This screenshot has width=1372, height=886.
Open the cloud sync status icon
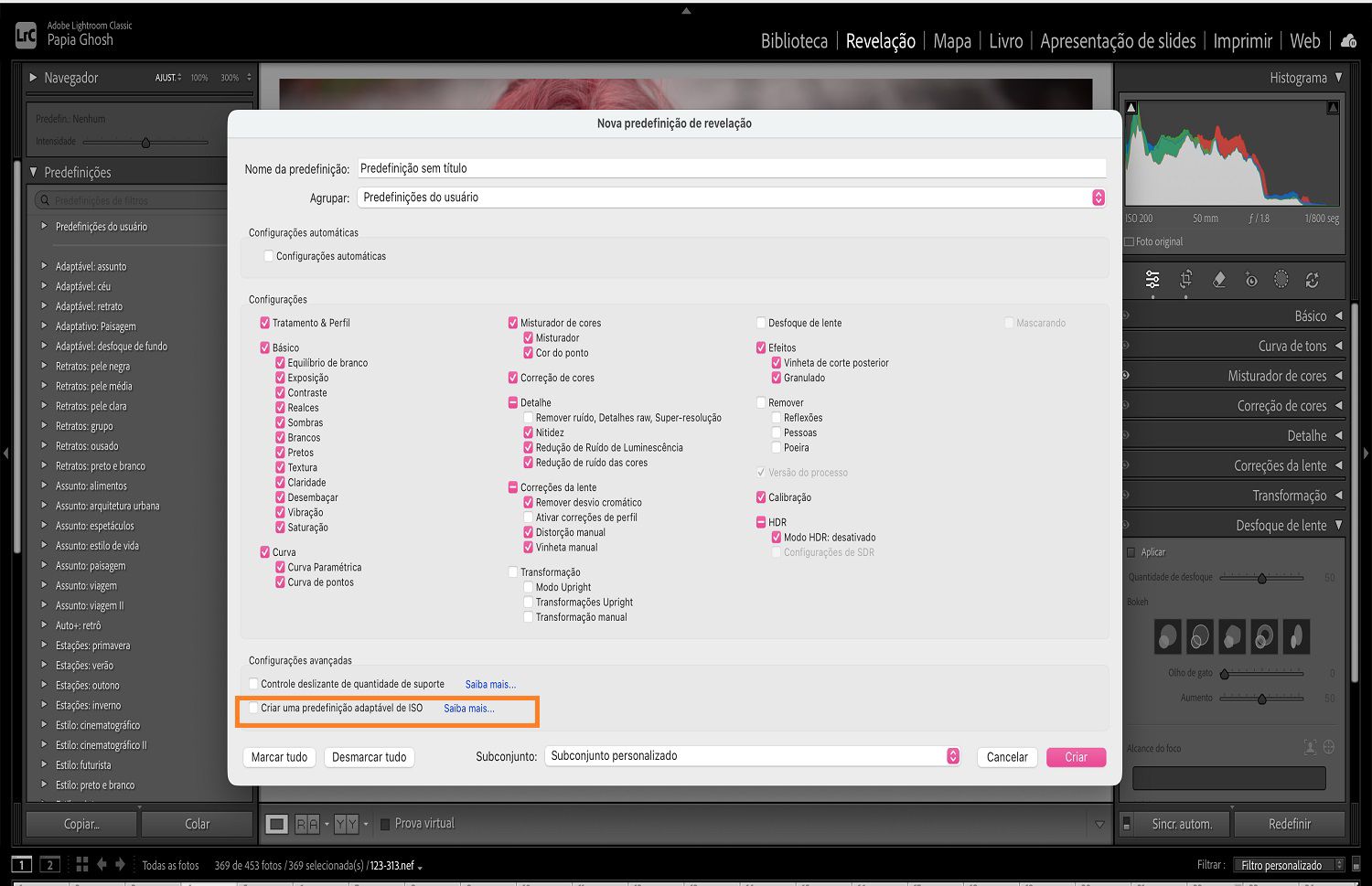point(1348,40)
